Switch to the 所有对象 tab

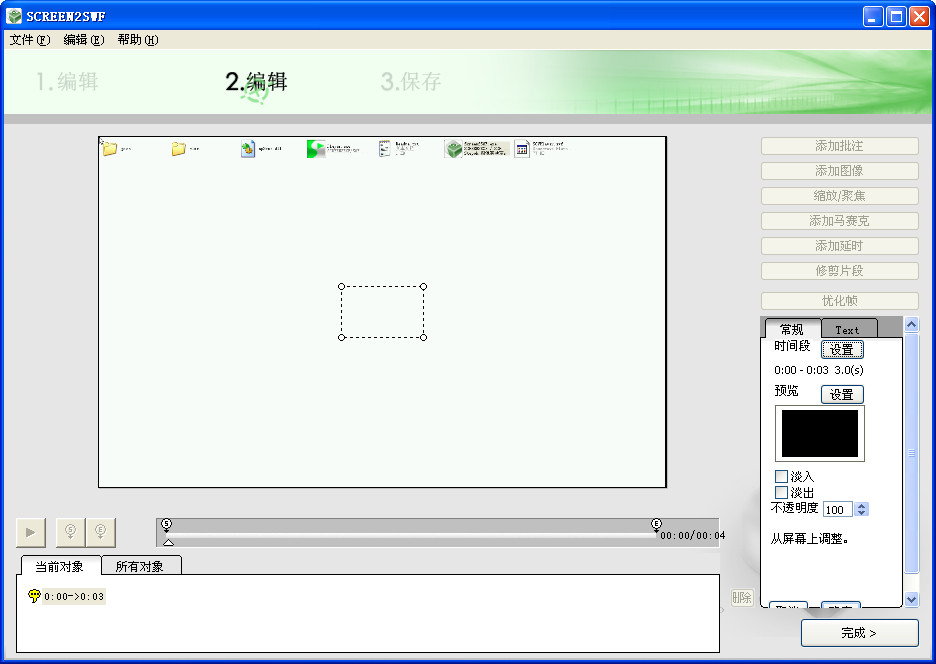pyautogui.click(x=140, y=566)
